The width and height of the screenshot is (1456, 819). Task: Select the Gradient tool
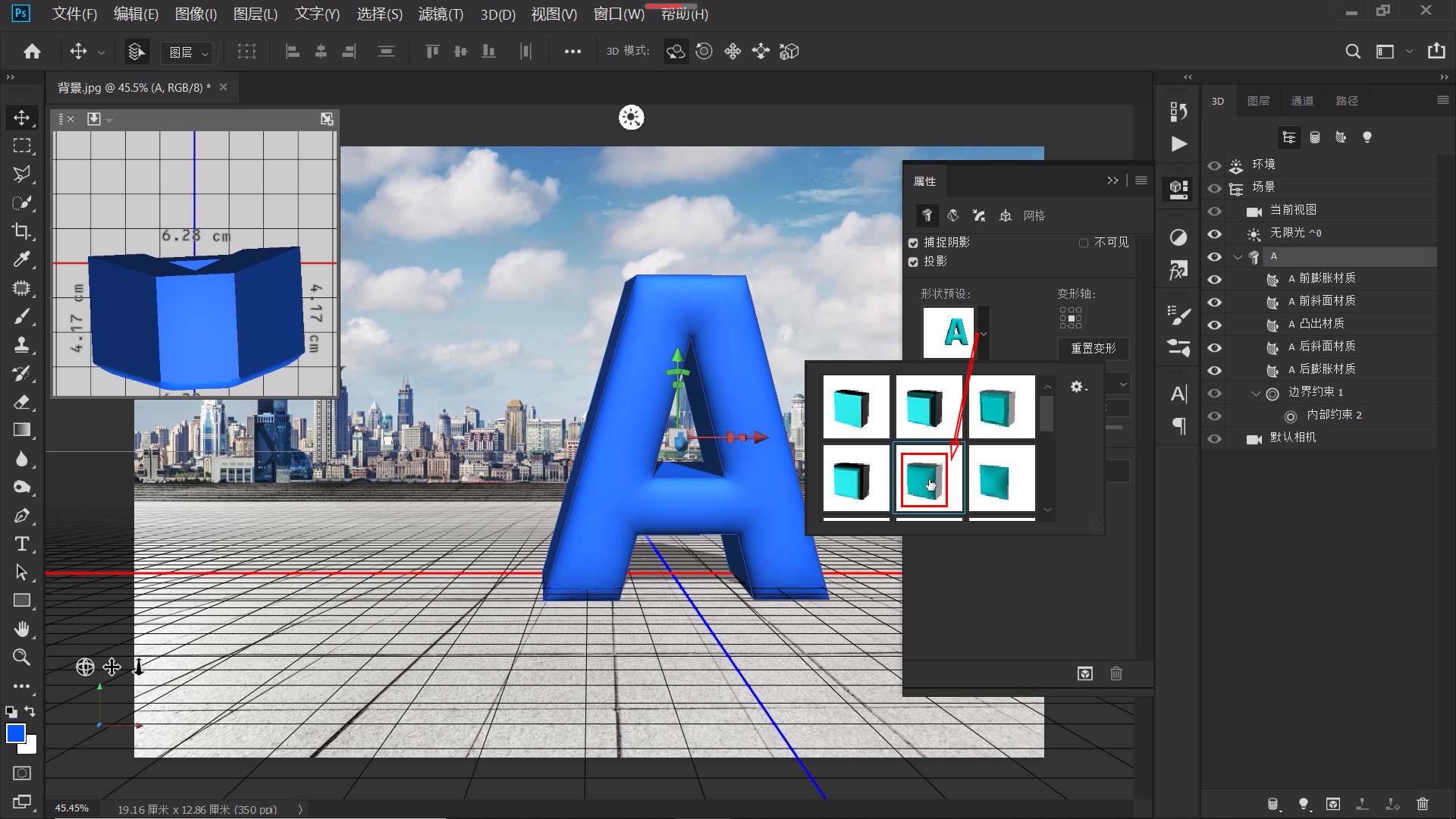coord(22,430)
